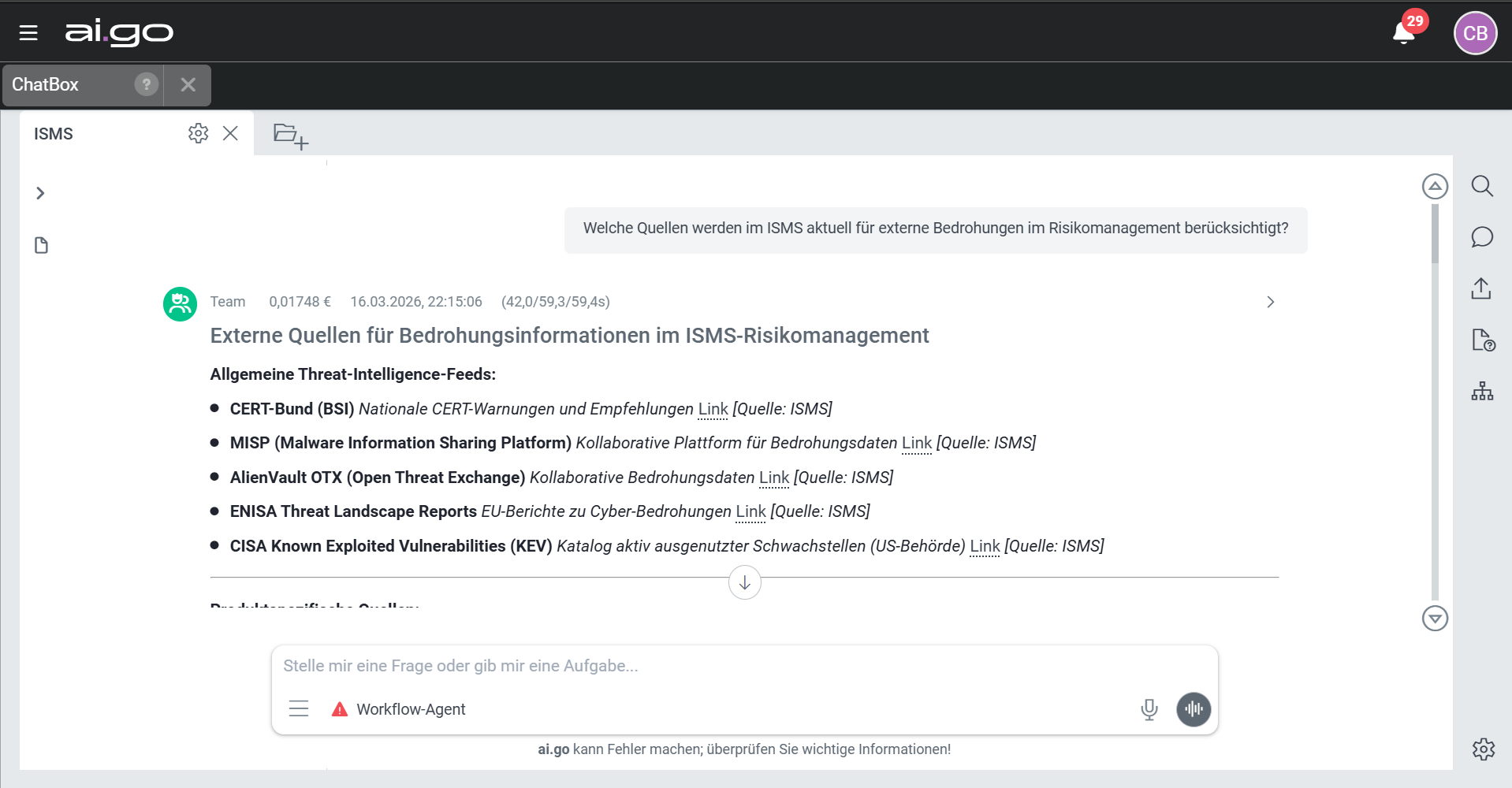The width and height of the screenshot is (1512, 788).
Task: Open the hamburger main menu
Action: point(28,33)
